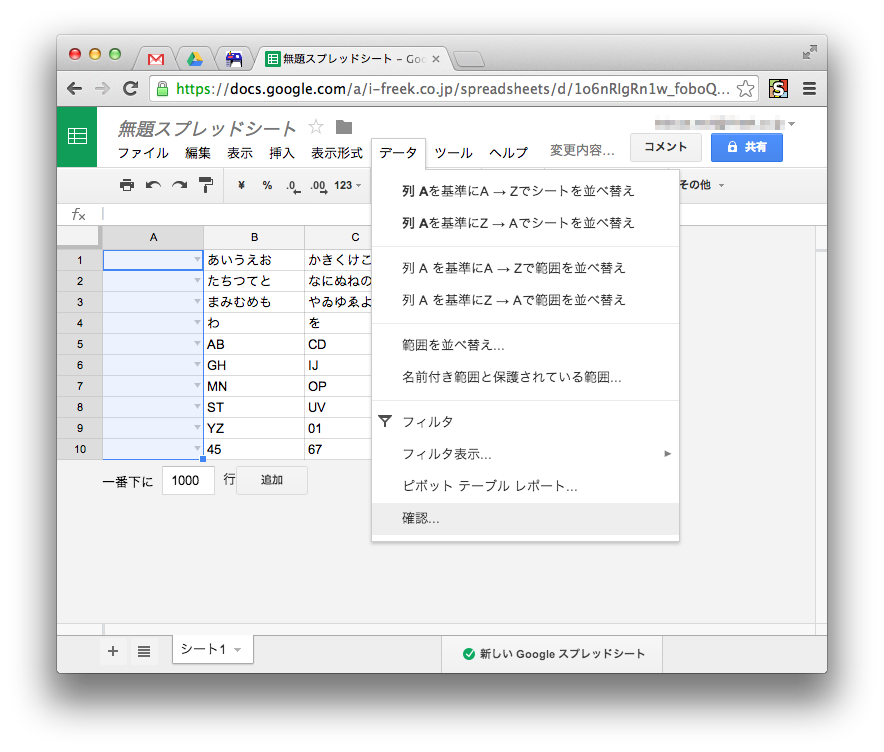Increase decimal places
The height and width of the screenshot is (752, 884).
coord(318,186)
